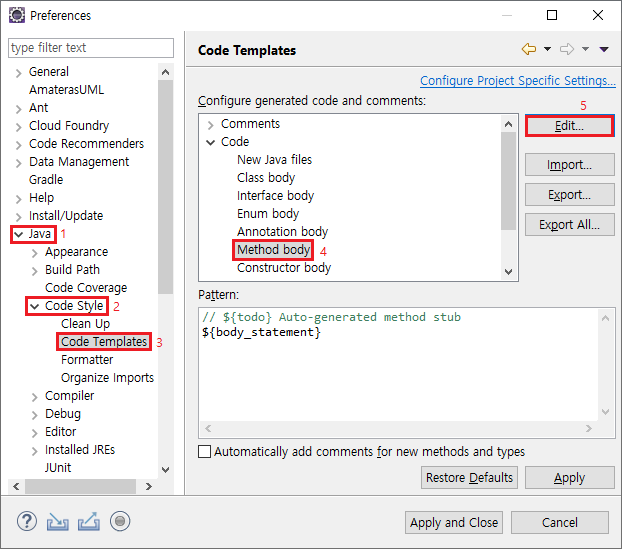Expand the Appearance node under Java
The image size is (622, 549).
click(x=35, y=253)
